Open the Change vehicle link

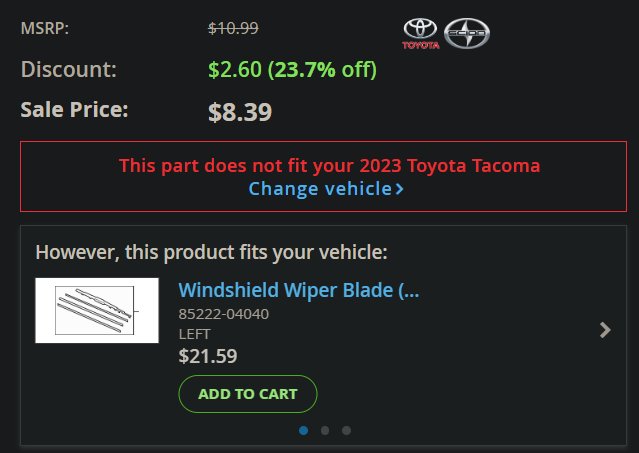326,189
